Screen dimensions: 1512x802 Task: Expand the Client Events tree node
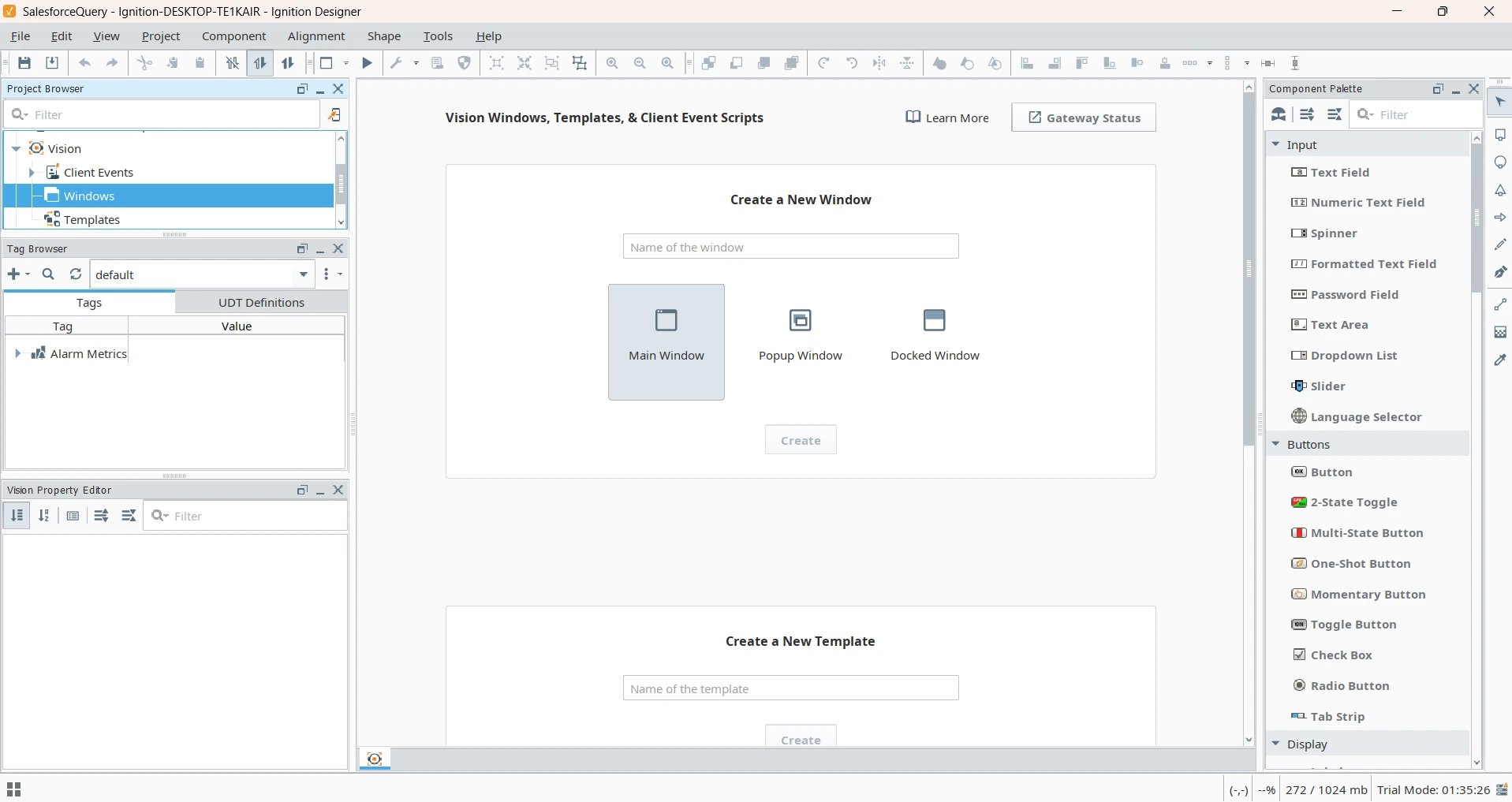32,173
